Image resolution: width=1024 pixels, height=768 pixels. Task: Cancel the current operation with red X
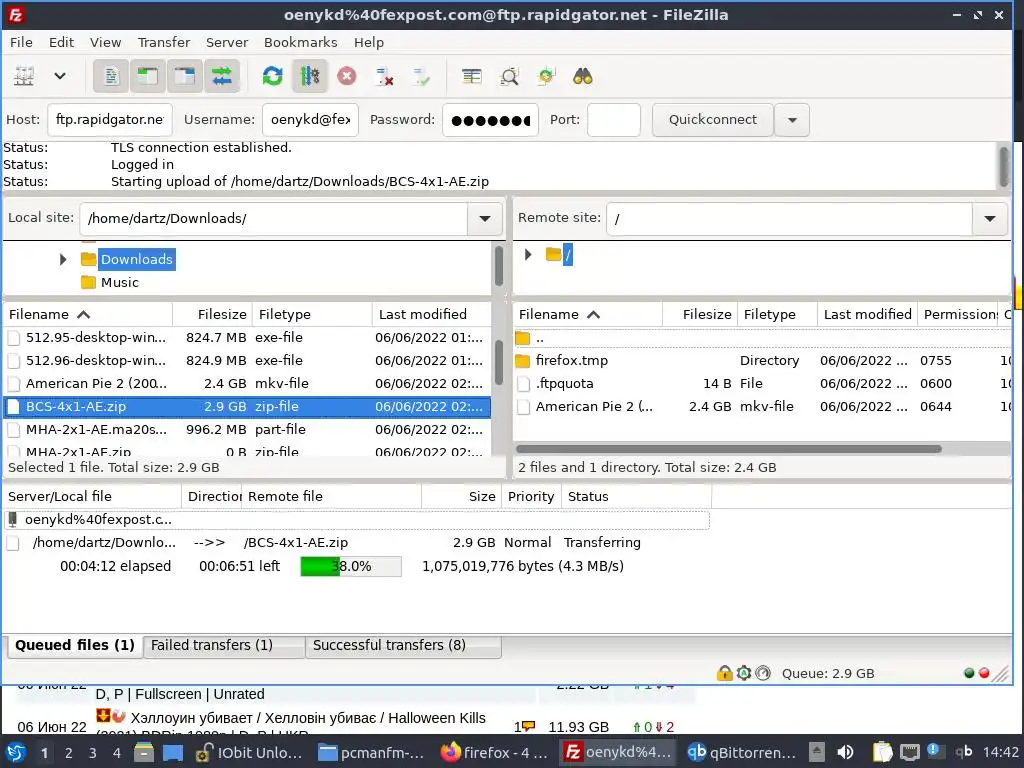(x=347, y=76)
